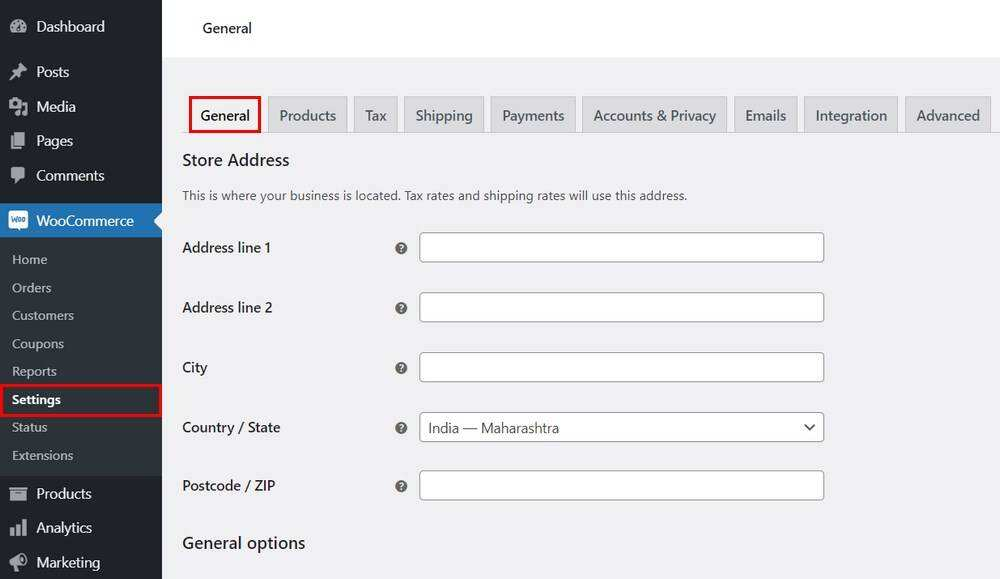
Task: Click the Posts pushpin icon
Action: pyautogui.click(x=18, y=71)
